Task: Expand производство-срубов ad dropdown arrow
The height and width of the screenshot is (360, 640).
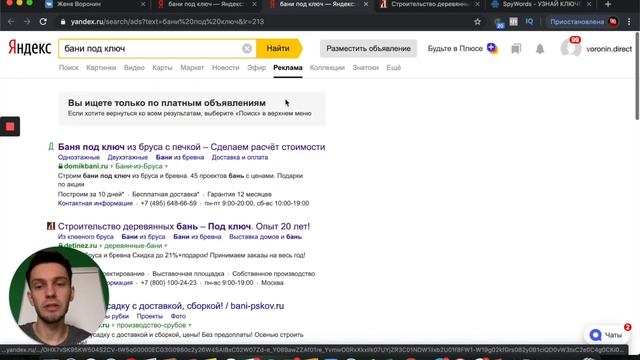Action: tap(189, 325)
